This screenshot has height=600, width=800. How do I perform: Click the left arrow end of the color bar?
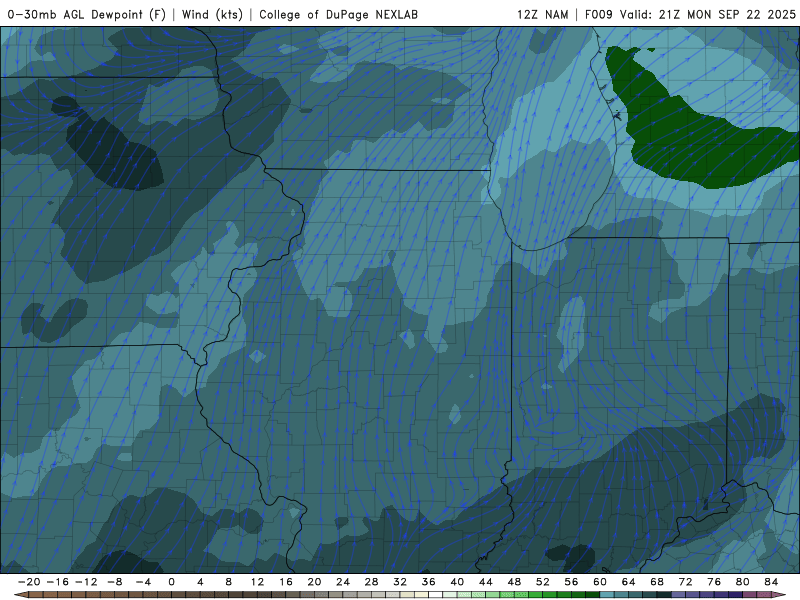click(x=21, y=595)
